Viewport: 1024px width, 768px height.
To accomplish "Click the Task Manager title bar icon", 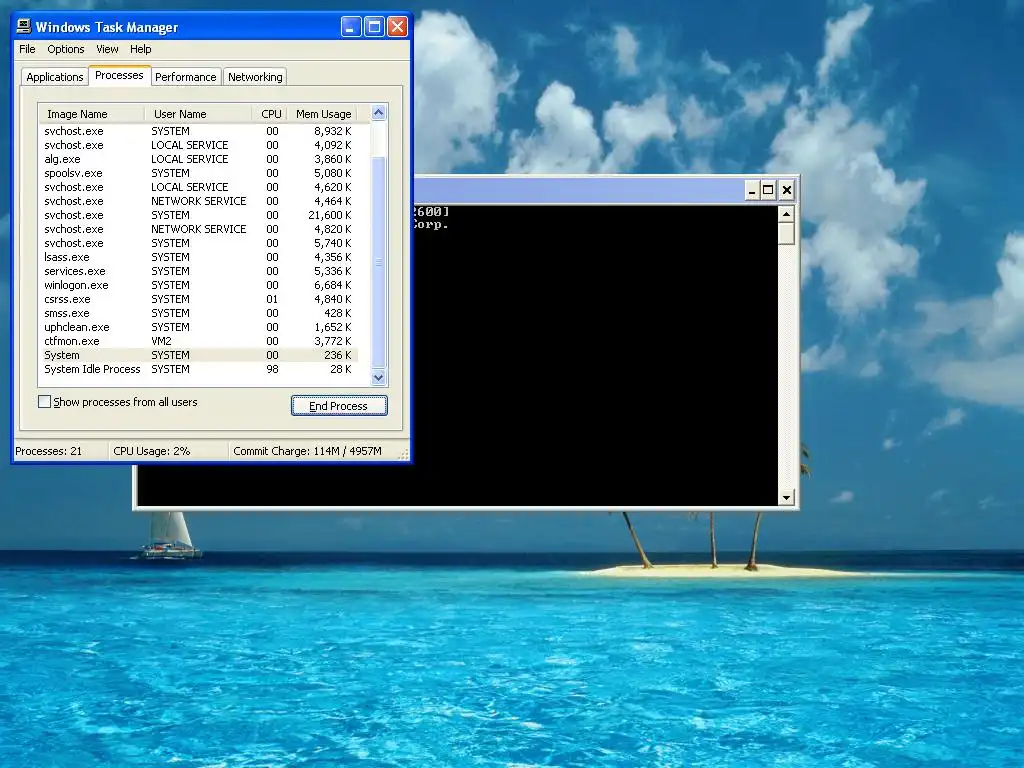I will [24, 26].
